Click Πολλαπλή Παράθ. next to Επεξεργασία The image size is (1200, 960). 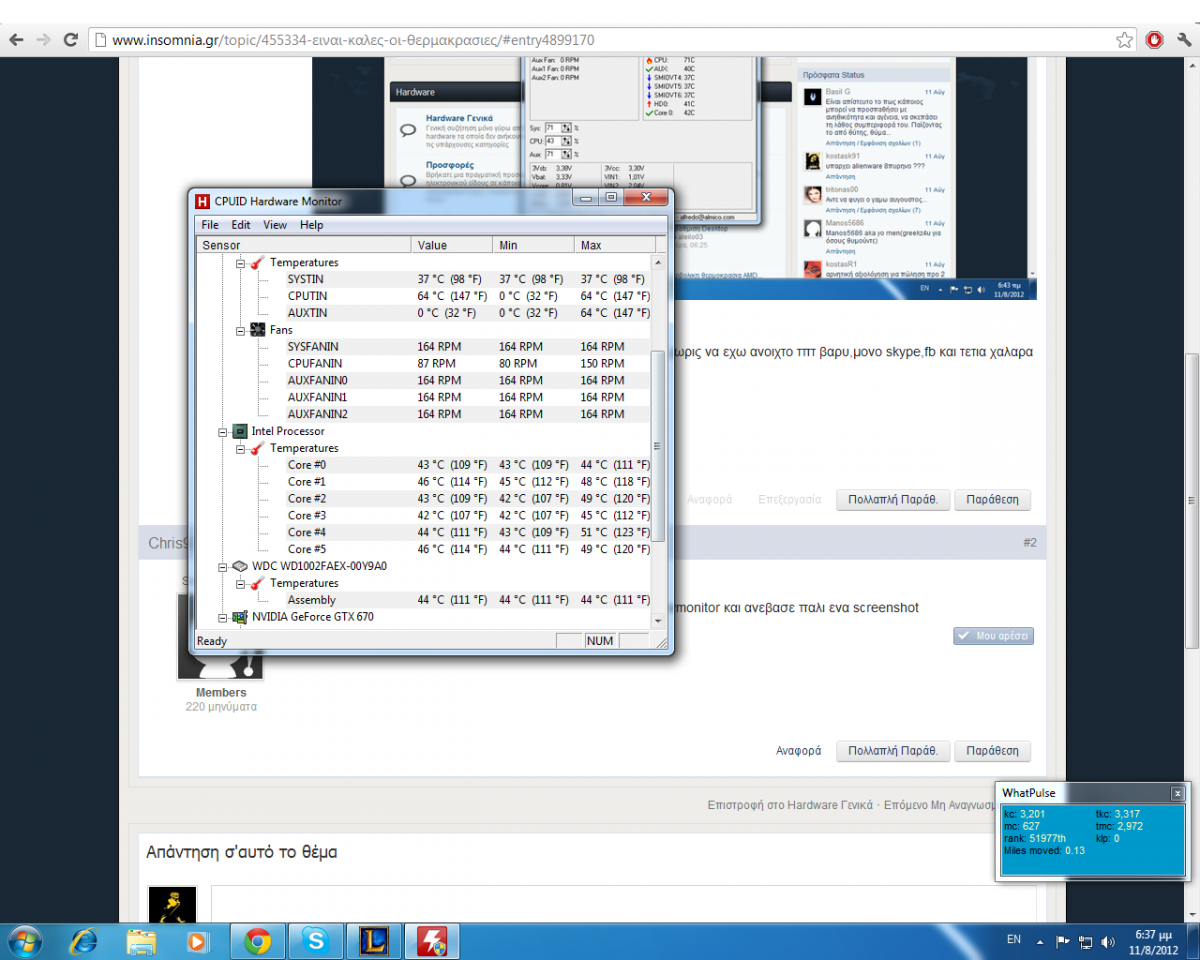[x=893, y=499]
